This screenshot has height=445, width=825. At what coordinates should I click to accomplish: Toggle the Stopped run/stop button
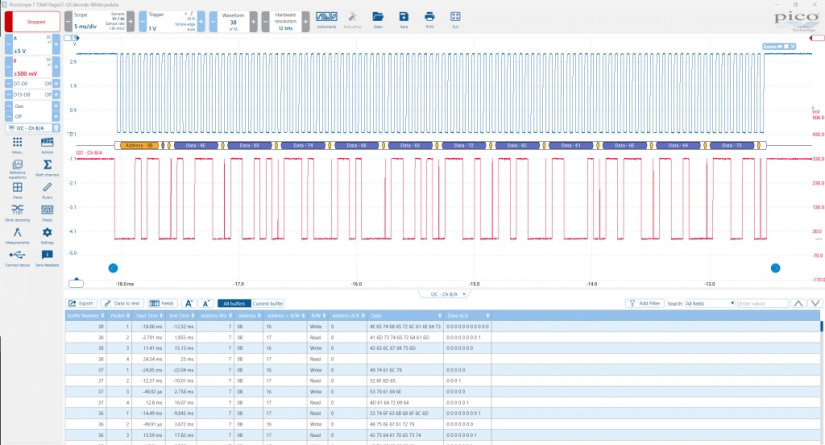[33, 22]
